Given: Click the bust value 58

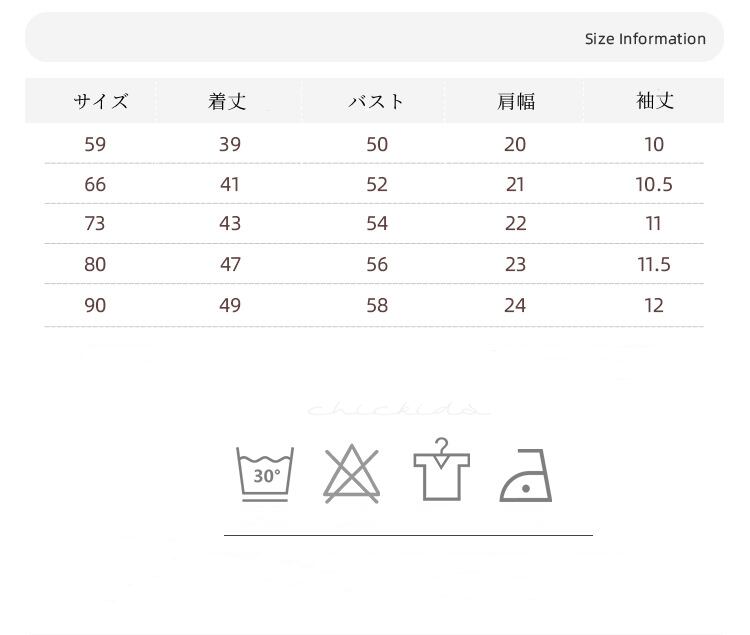Looking at the screenshot, I should click(x=377, y=306).
